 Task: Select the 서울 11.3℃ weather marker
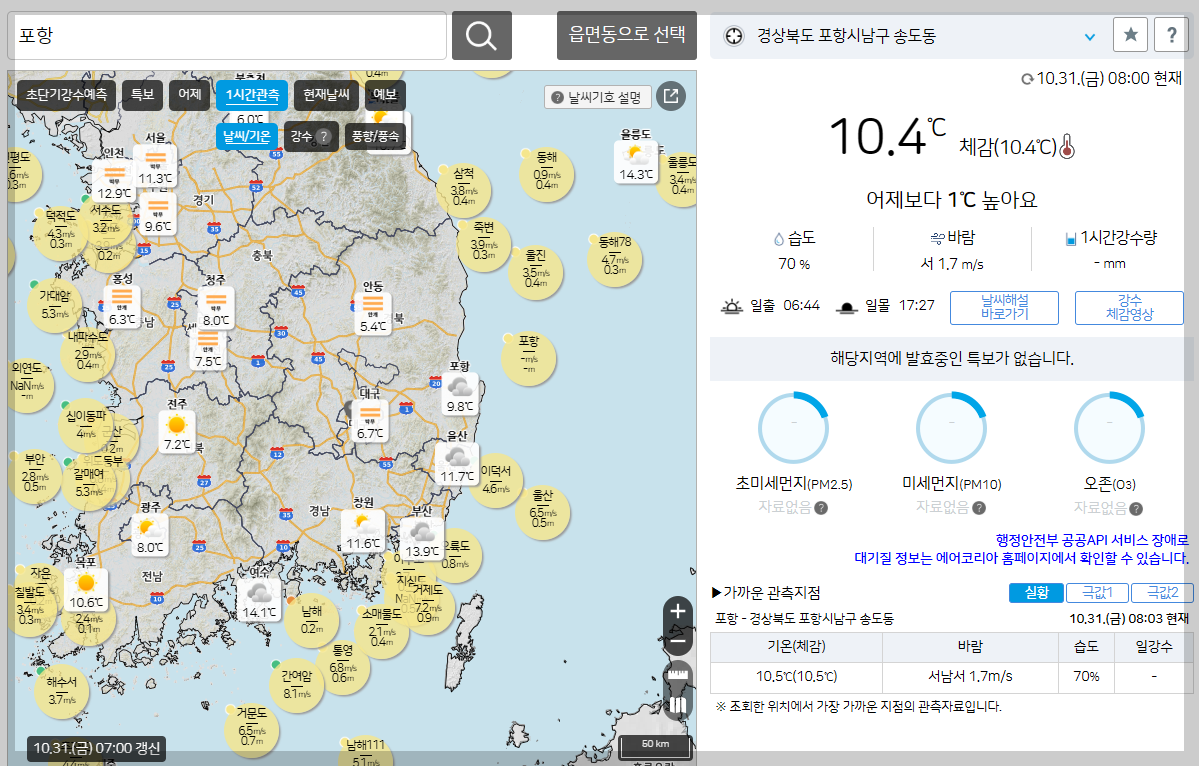pyautogui.click(x=155, y=165)
